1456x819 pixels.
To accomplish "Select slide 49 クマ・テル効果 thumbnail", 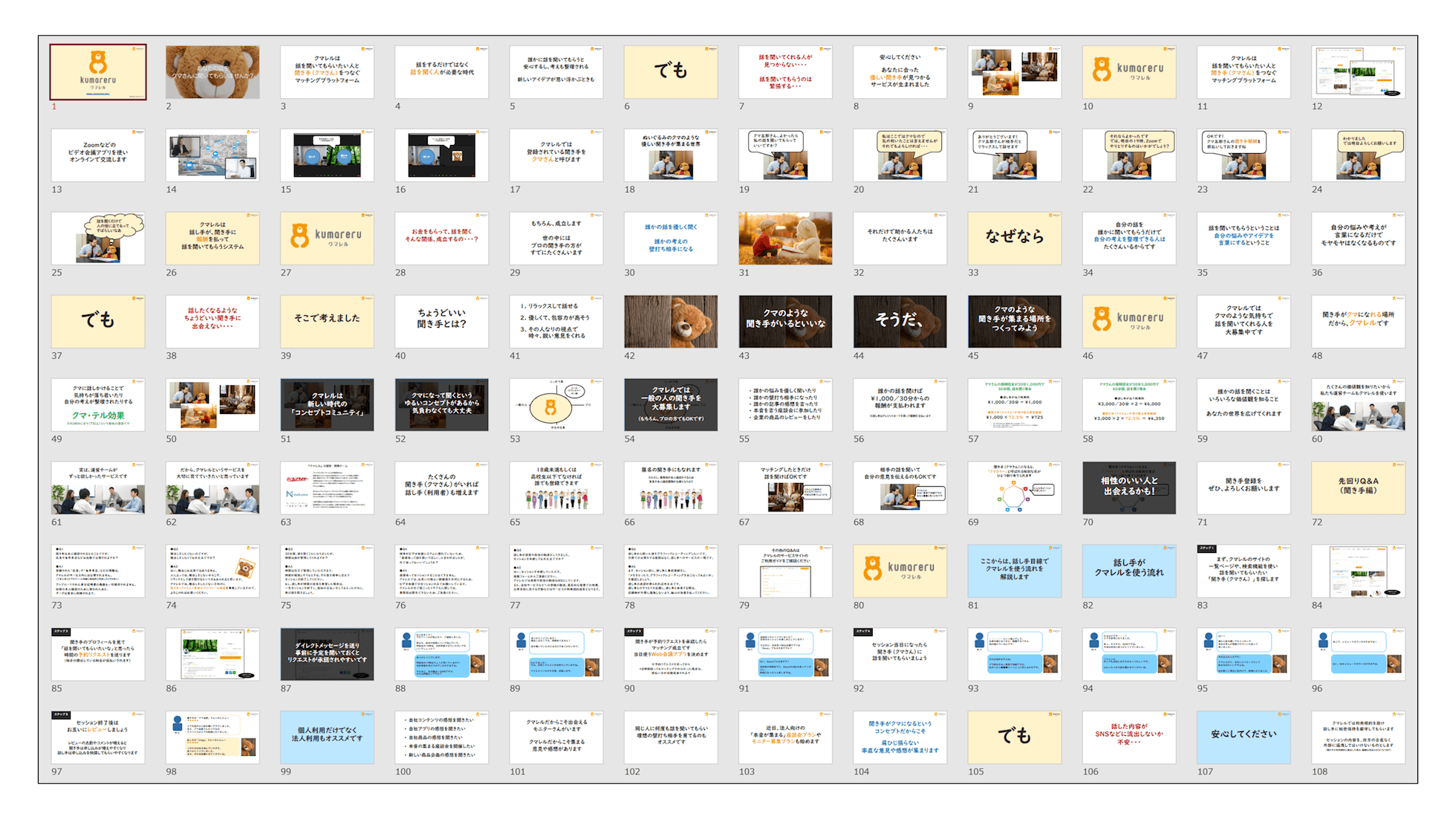I will (x=98, y=405).
